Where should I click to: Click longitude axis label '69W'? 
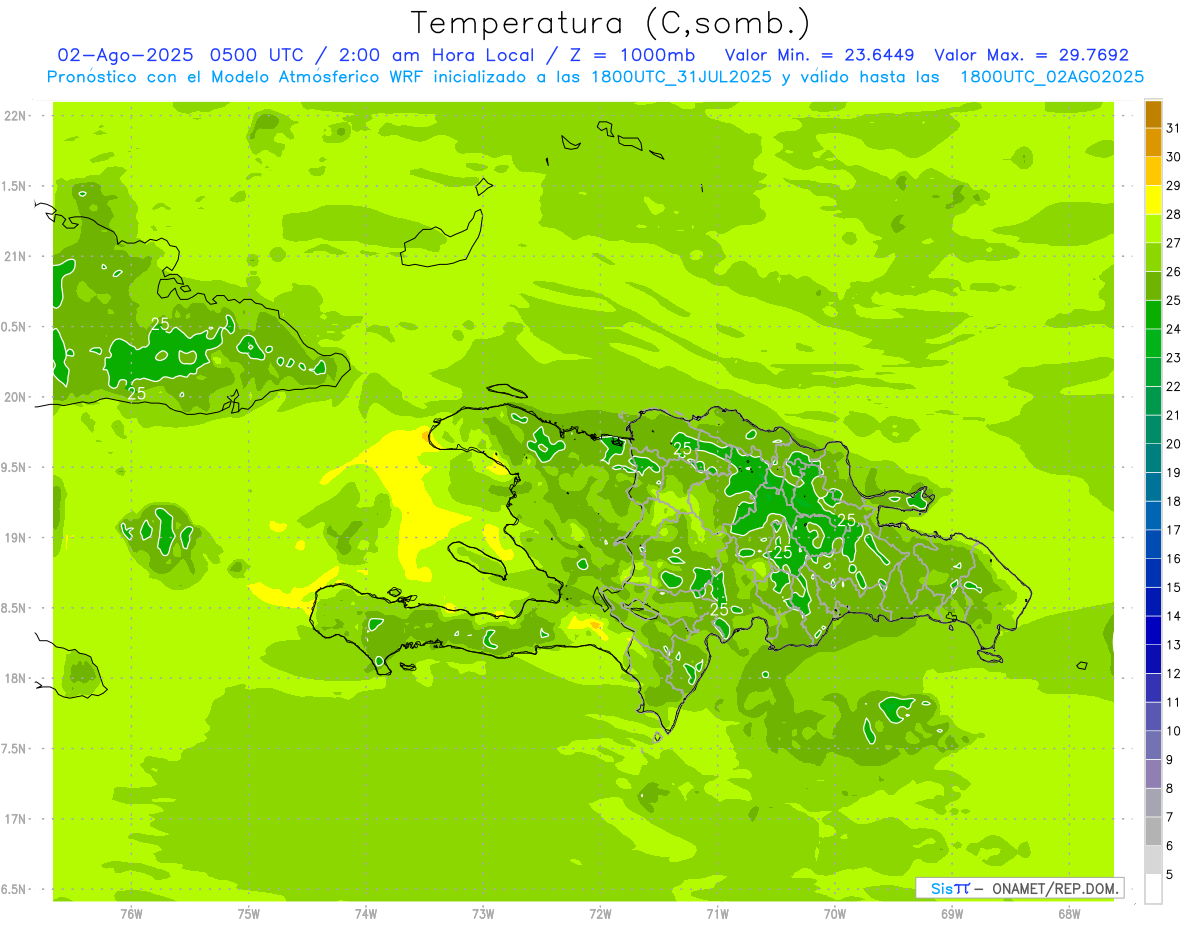tap(952, 914)
